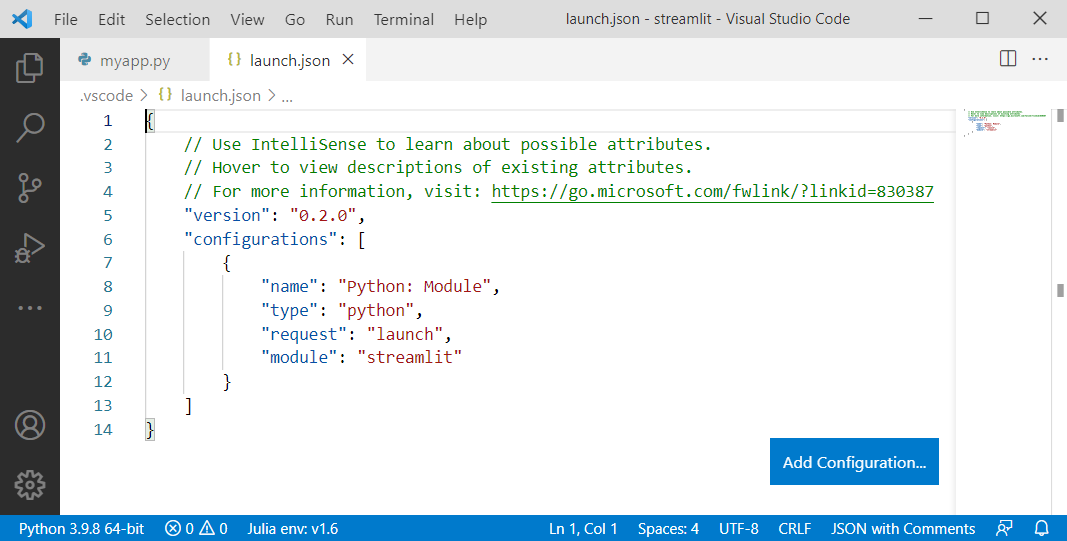Viewport: 1067px width, 541px height.
Task: Change JSON with Comments language mode
Action: click(903, 528)
